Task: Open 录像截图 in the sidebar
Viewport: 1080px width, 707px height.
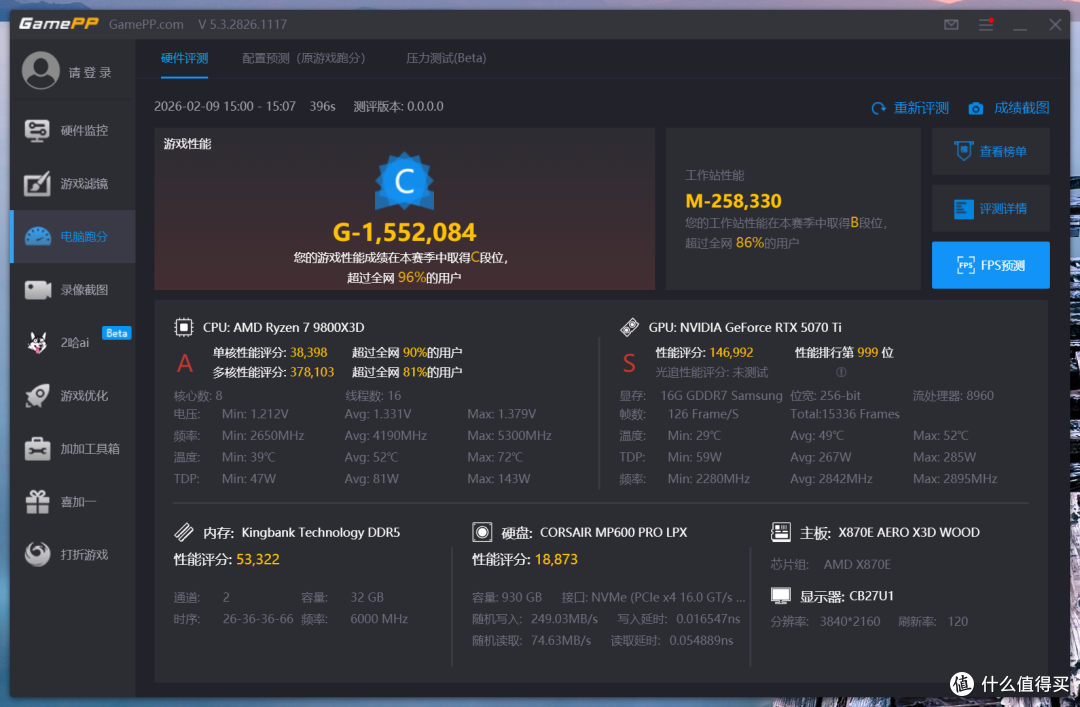Action: 72,289
